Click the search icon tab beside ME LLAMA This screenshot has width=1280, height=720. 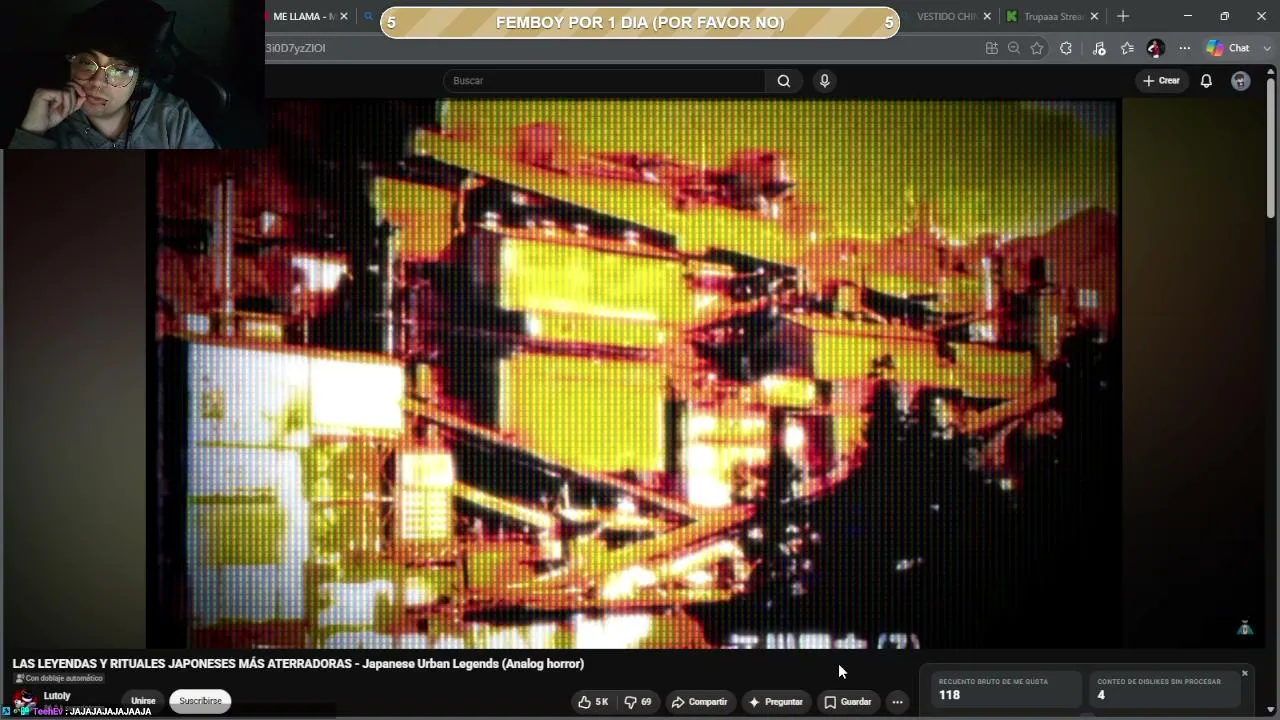click(368, 16)
